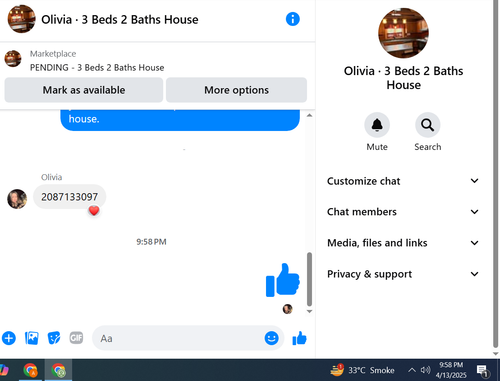Click the heart reaction on Olivia's message
The height and width of the screenshot is (381, 500).
(94, 211)
